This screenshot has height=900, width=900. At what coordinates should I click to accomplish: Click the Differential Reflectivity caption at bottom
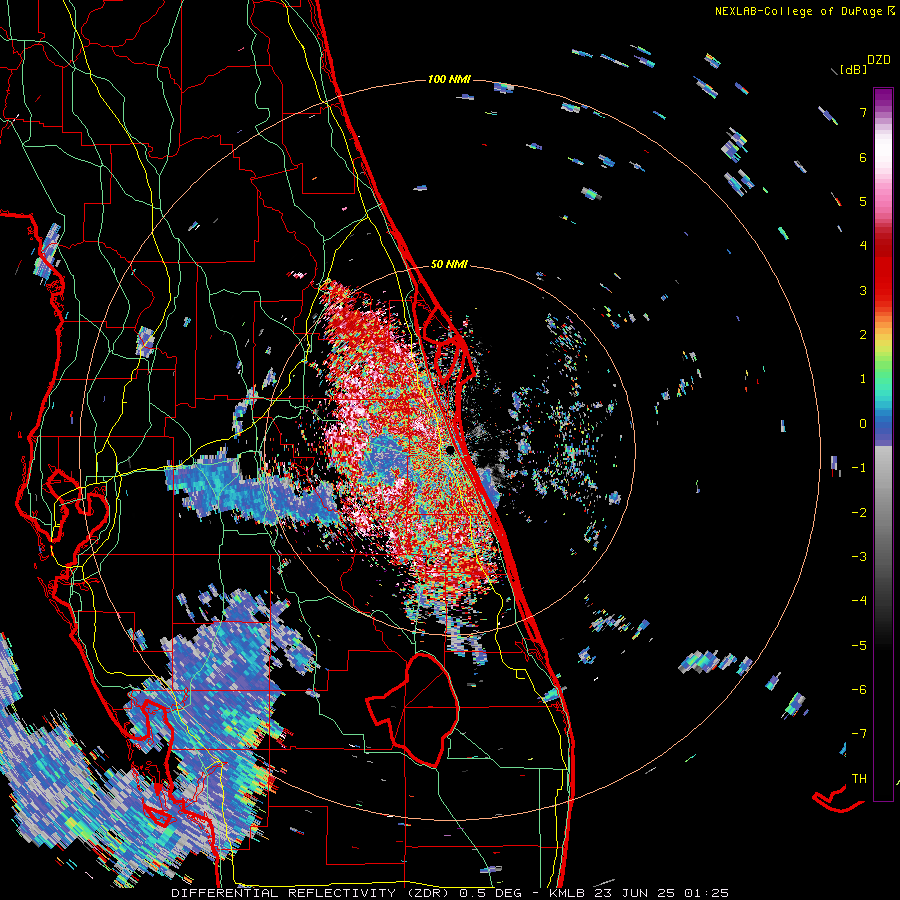coord(450,893)
